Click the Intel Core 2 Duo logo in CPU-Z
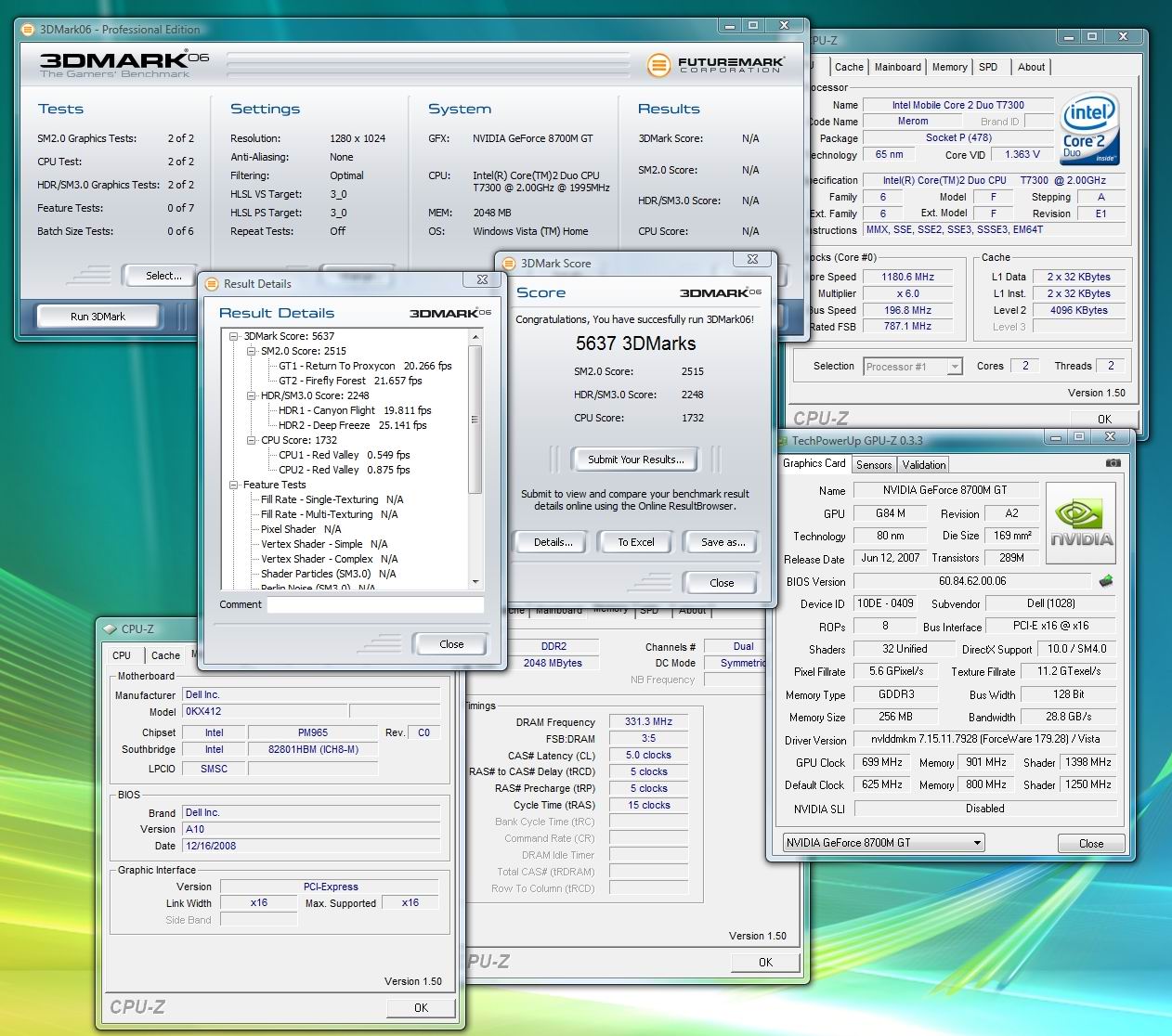Screen dimensions: 1172x1036 1088,129
